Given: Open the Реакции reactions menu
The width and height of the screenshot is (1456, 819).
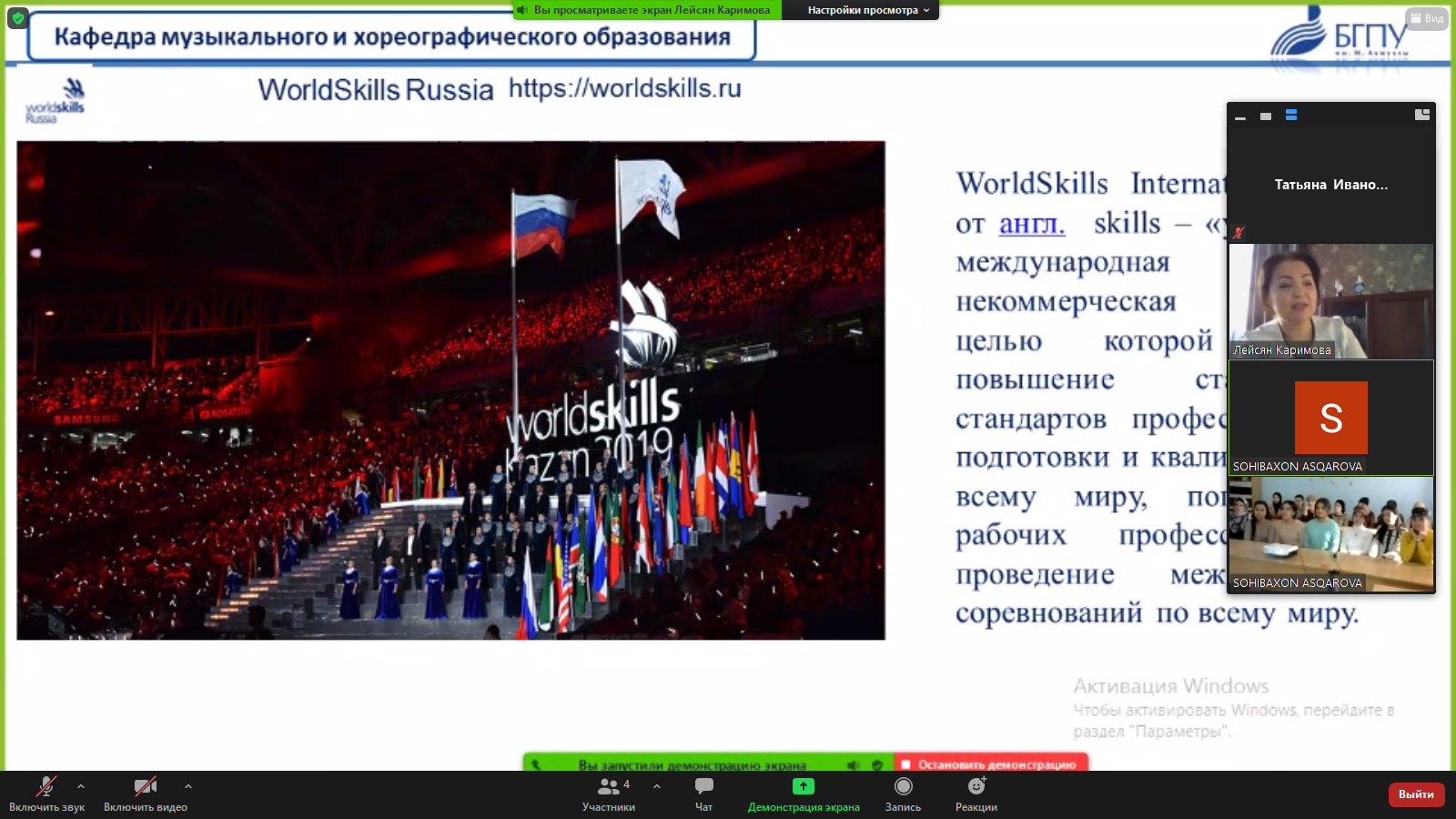Looking at the screenshot, I should [x=976, y=794].
